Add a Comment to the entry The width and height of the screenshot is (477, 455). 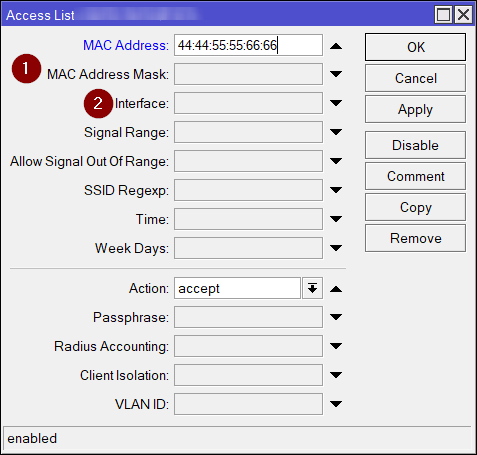415,176
